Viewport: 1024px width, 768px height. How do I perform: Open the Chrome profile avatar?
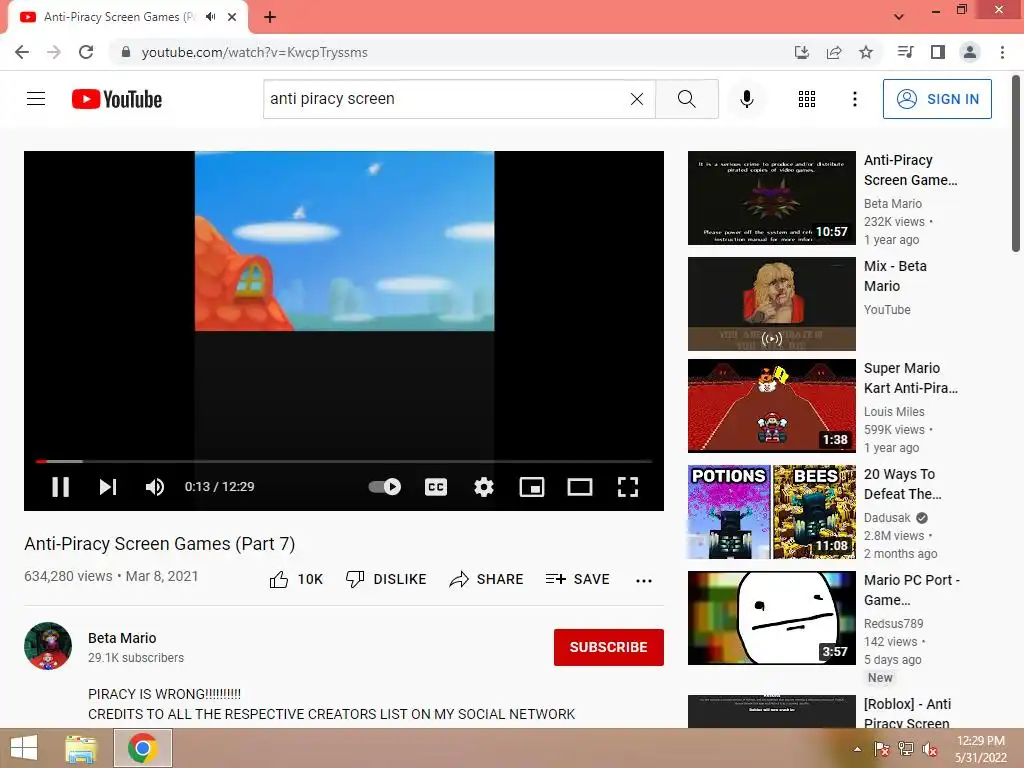coord(970,52)
